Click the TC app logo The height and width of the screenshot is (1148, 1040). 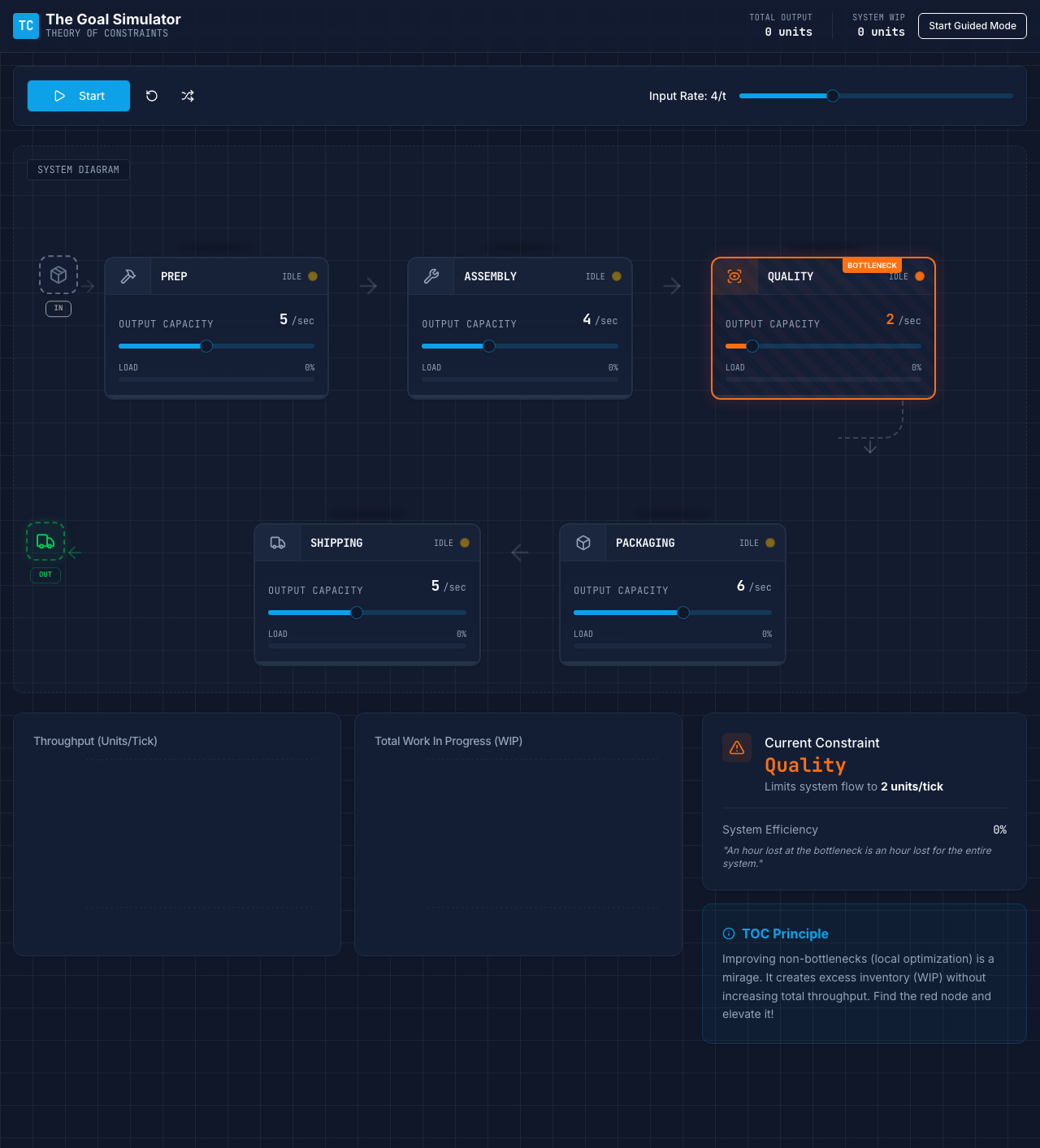[x=26, y=26]
